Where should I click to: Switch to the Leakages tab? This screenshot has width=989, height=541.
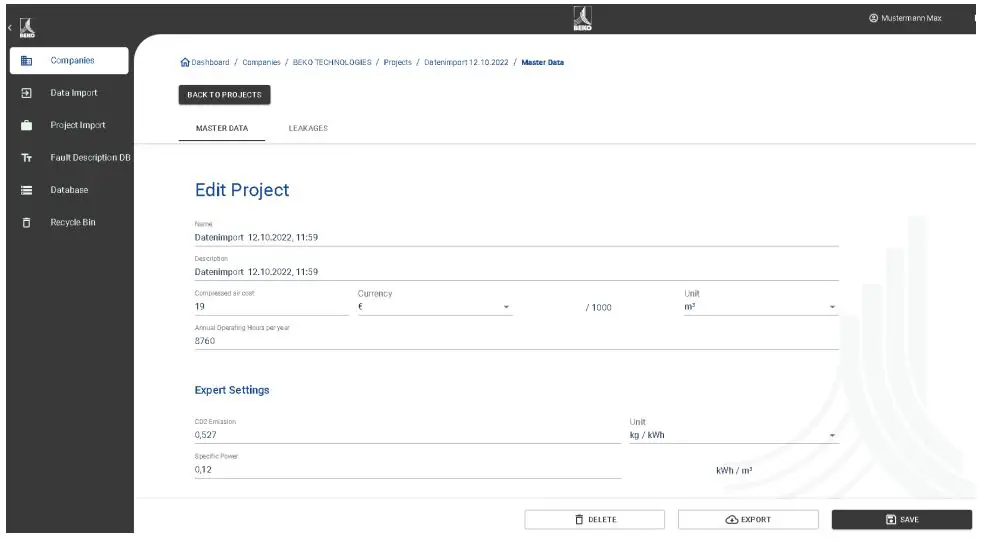pos(308,128)
